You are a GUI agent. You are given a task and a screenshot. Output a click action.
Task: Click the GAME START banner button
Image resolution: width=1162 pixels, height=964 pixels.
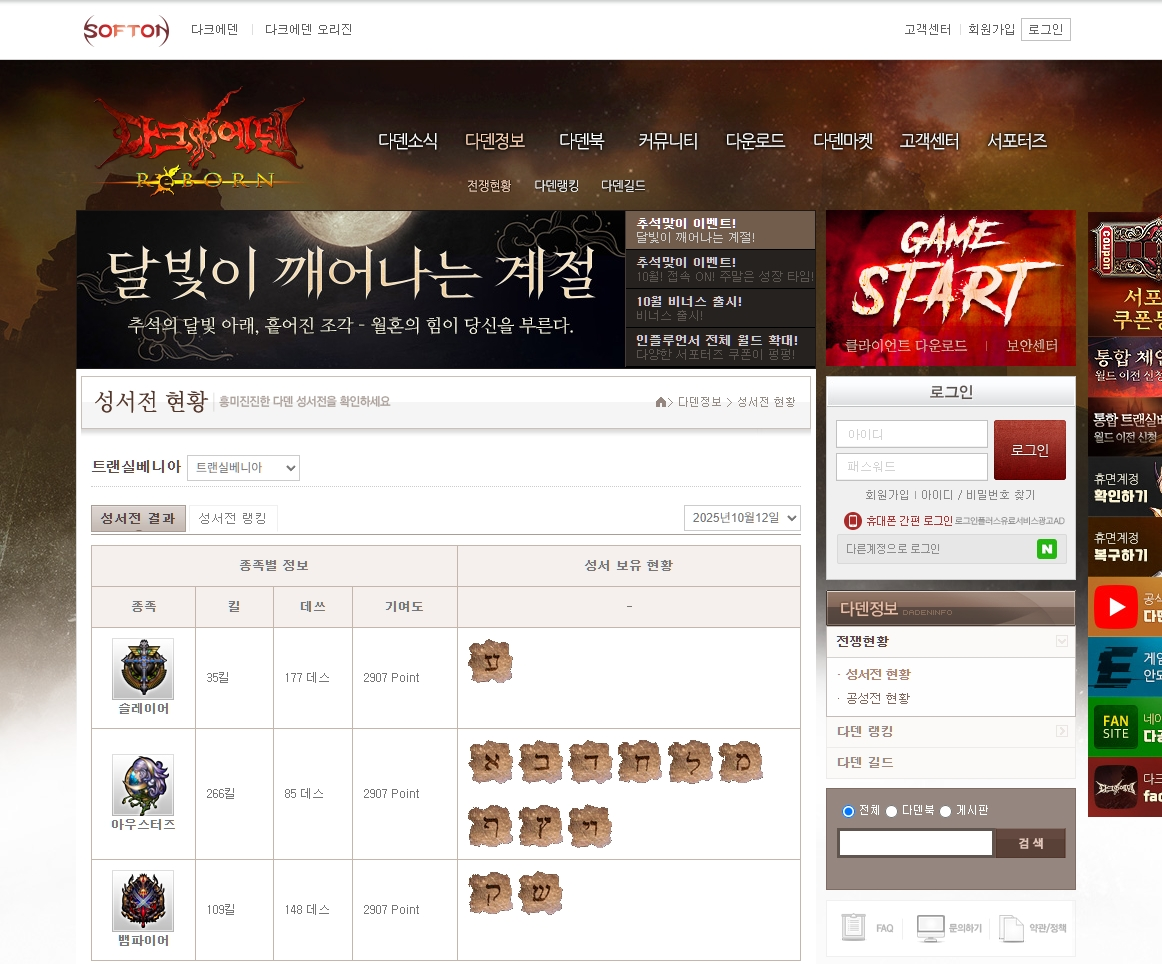(951, 272)
